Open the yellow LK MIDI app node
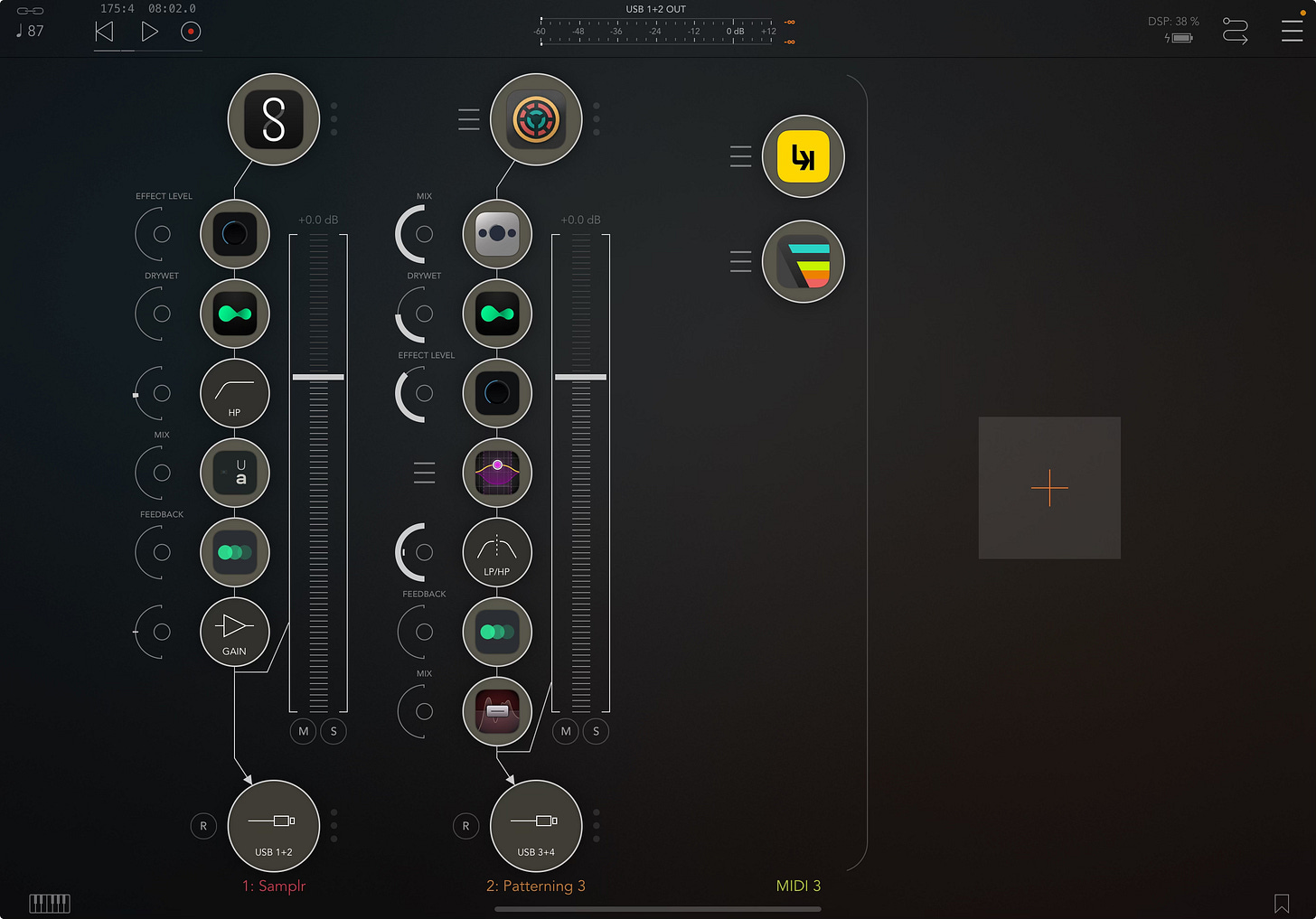This screenshot has height=919, width=1316. click(804, 156)
